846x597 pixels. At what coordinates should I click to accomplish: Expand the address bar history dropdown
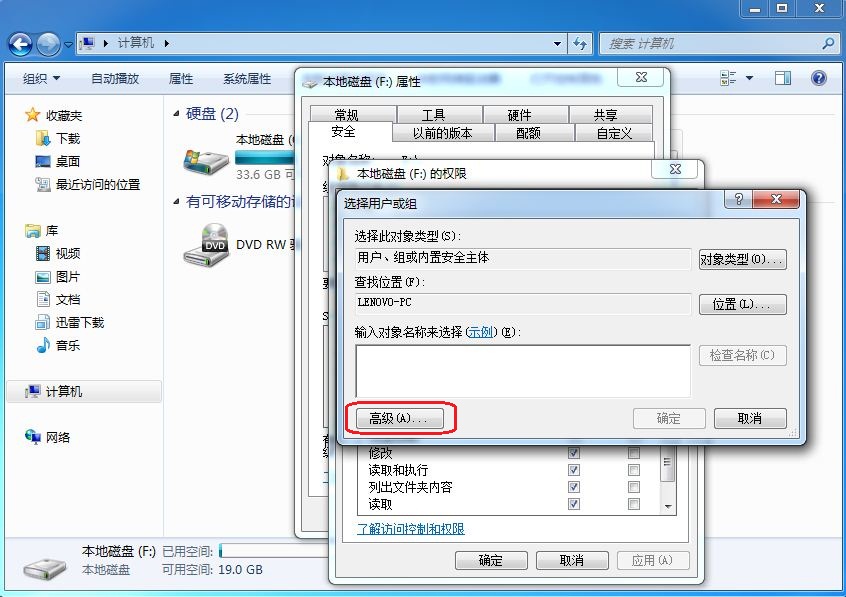558,44
